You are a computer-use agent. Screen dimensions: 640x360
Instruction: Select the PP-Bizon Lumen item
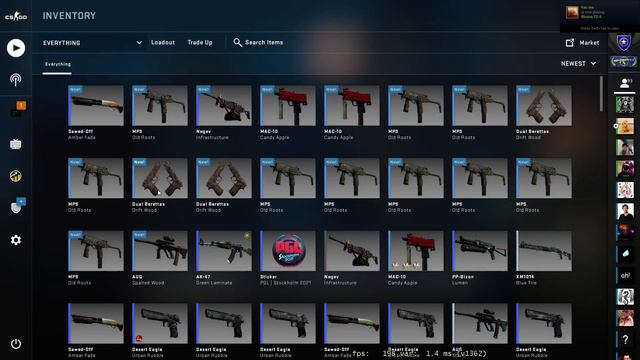(x=480, y=258)
